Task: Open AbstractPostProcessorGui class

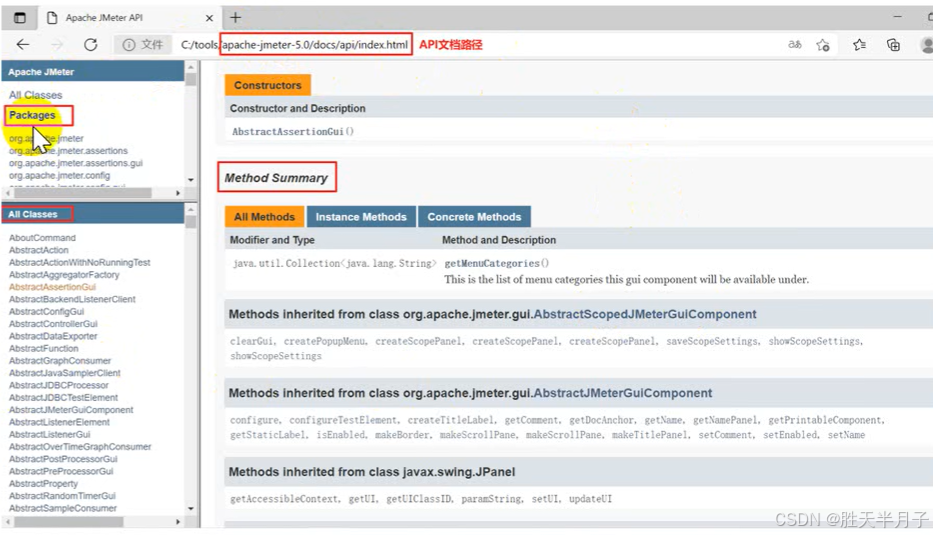Action: point(63,459)
